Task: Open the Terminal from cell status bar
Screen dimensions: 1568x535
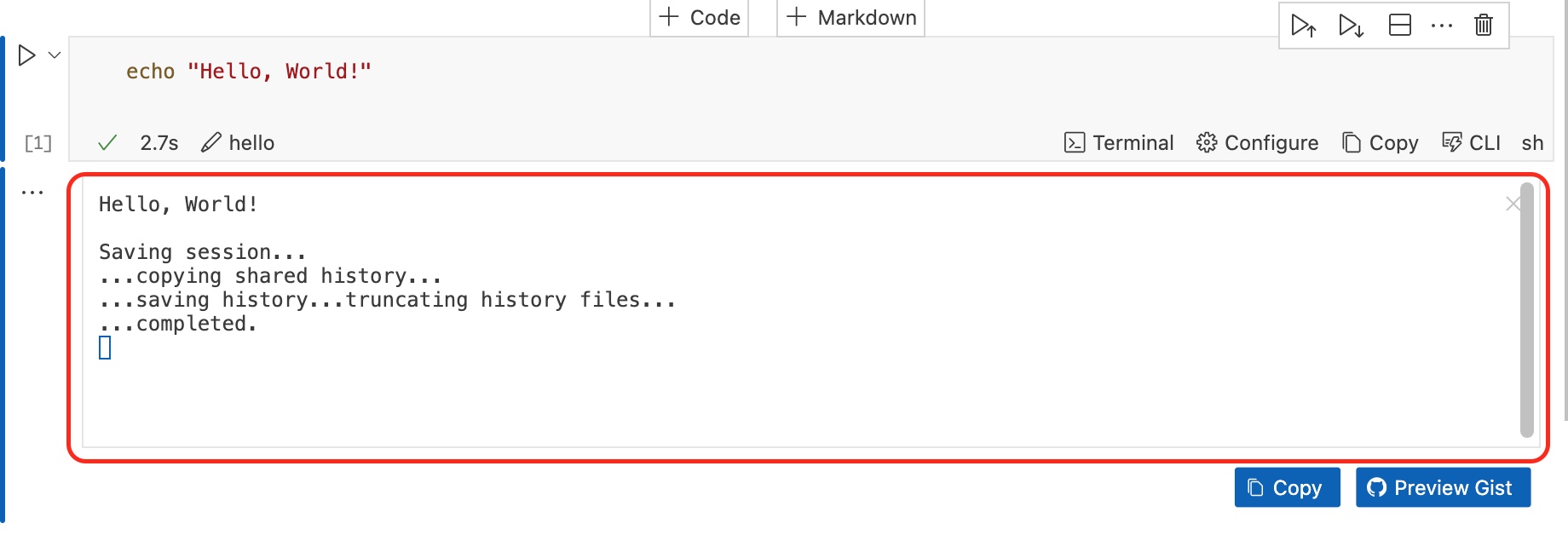Action: click(x=1119, y=143)
